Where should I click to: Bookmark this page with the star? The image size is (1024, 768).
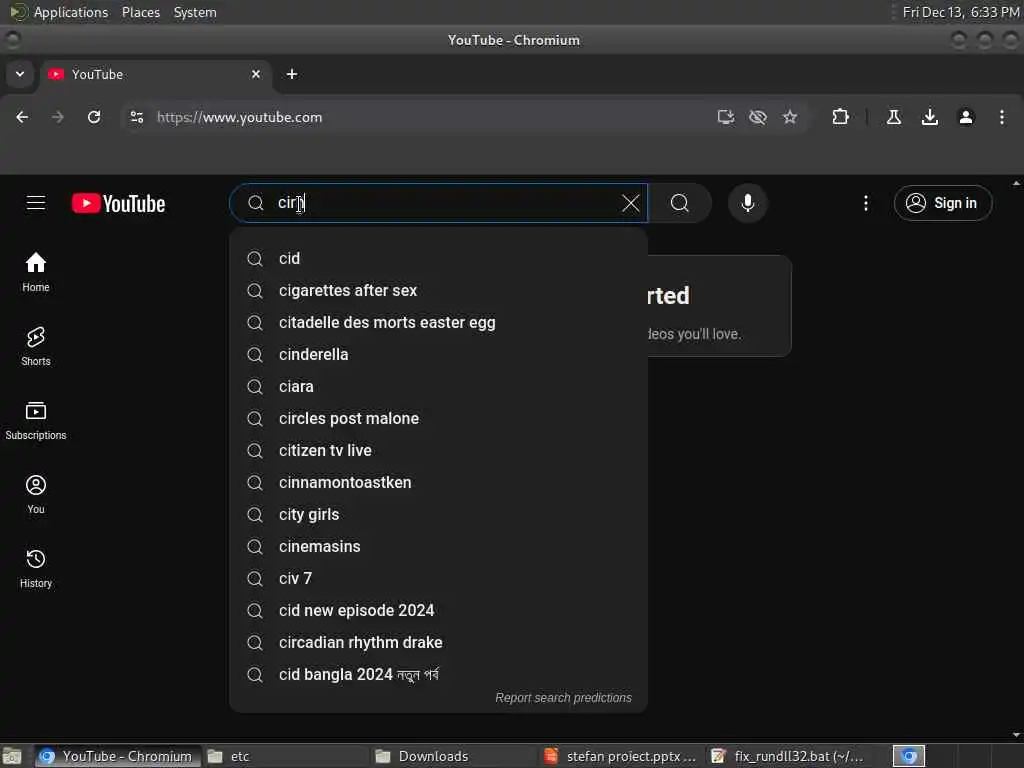(x=790, y=117)
